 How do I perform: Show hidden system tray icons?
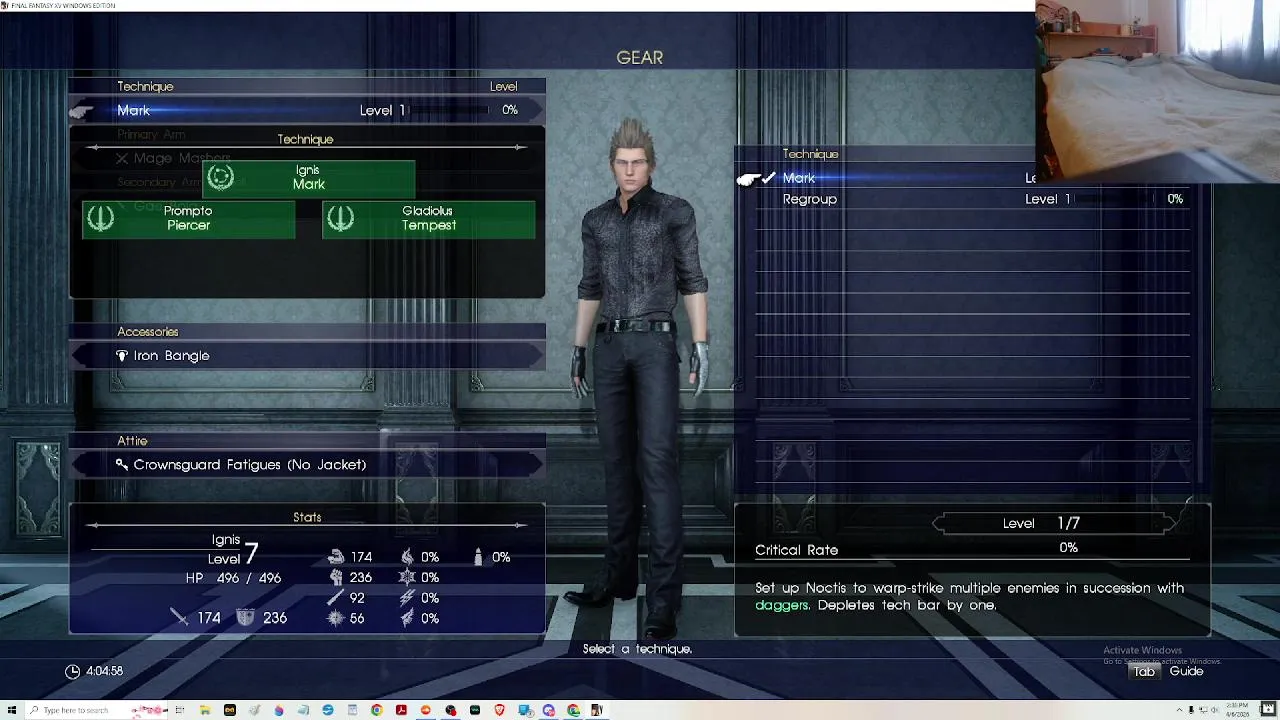point(1180,710)
